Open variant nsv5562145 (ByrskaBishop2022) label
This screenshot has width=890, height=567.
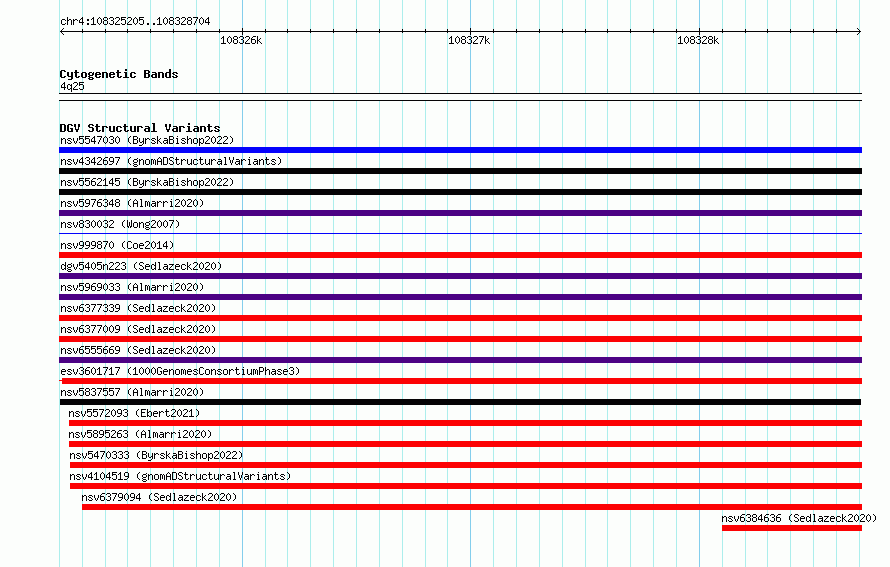click(x=147, y=182)
